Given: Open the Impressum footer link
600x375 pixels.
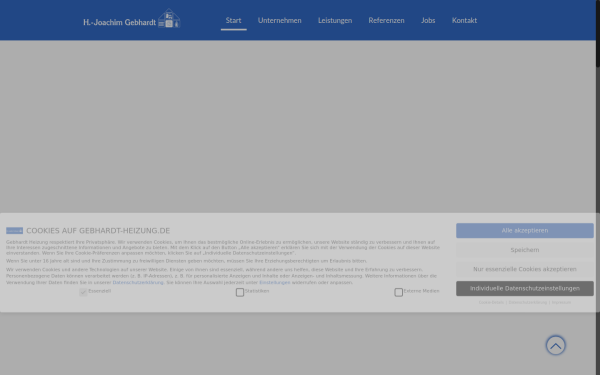Looking at the screenshot, I should (x=561, y=302).
